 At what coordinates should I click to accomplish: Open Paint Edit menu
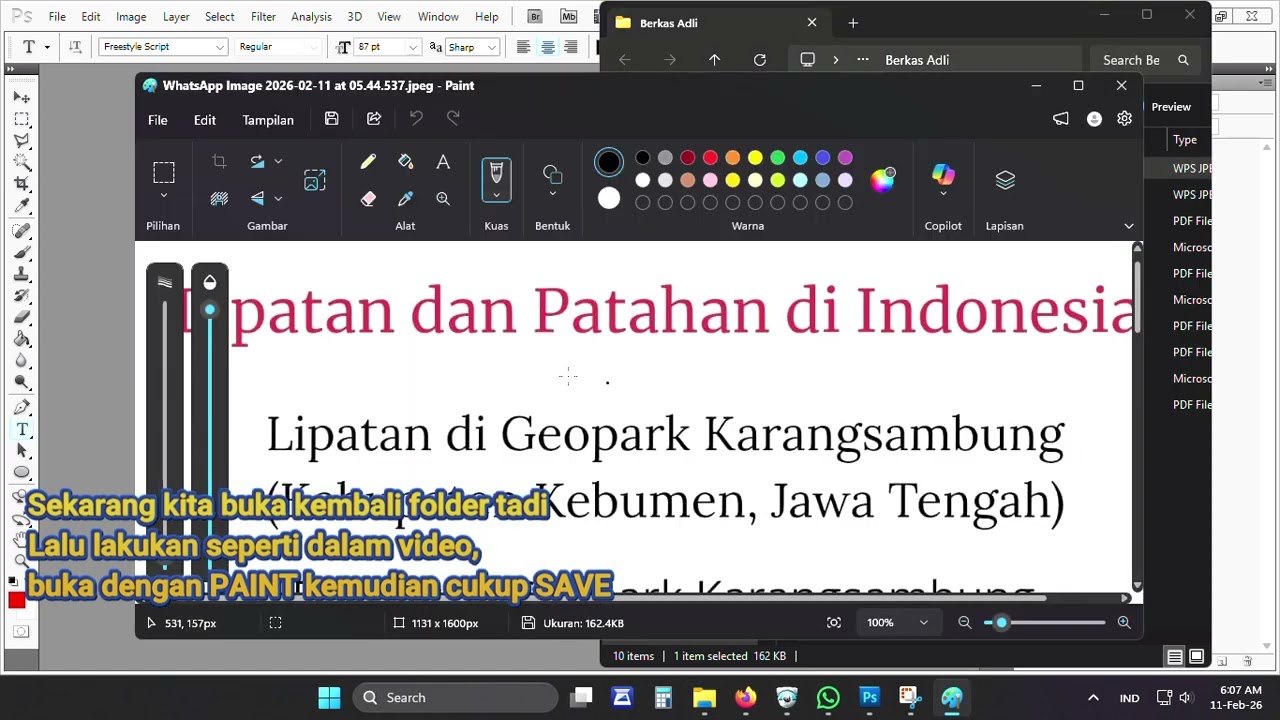click(x=205, y=120)
